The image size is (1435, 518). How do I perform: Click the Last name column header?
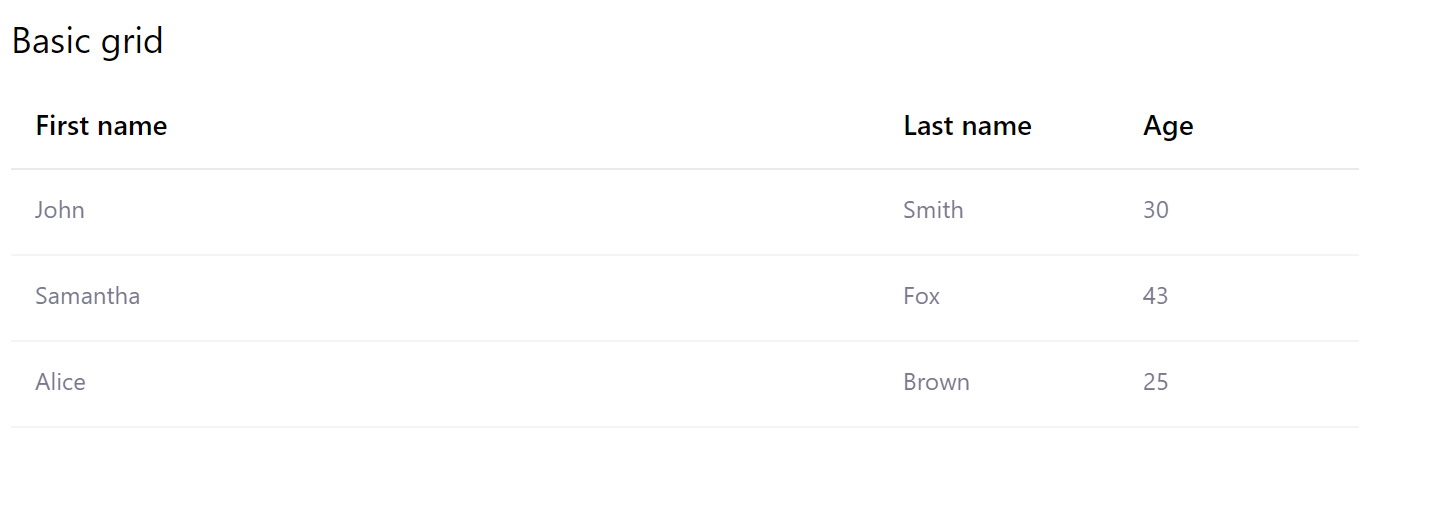(967, 126)
